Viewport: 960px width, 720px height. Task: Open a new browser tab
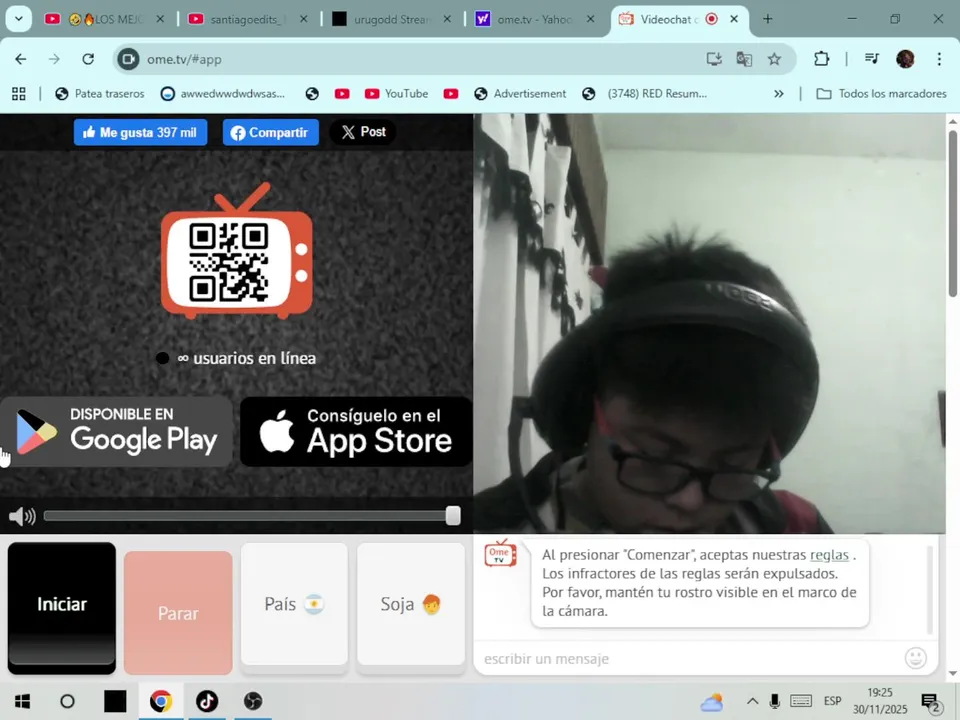[x=767, y=19]
